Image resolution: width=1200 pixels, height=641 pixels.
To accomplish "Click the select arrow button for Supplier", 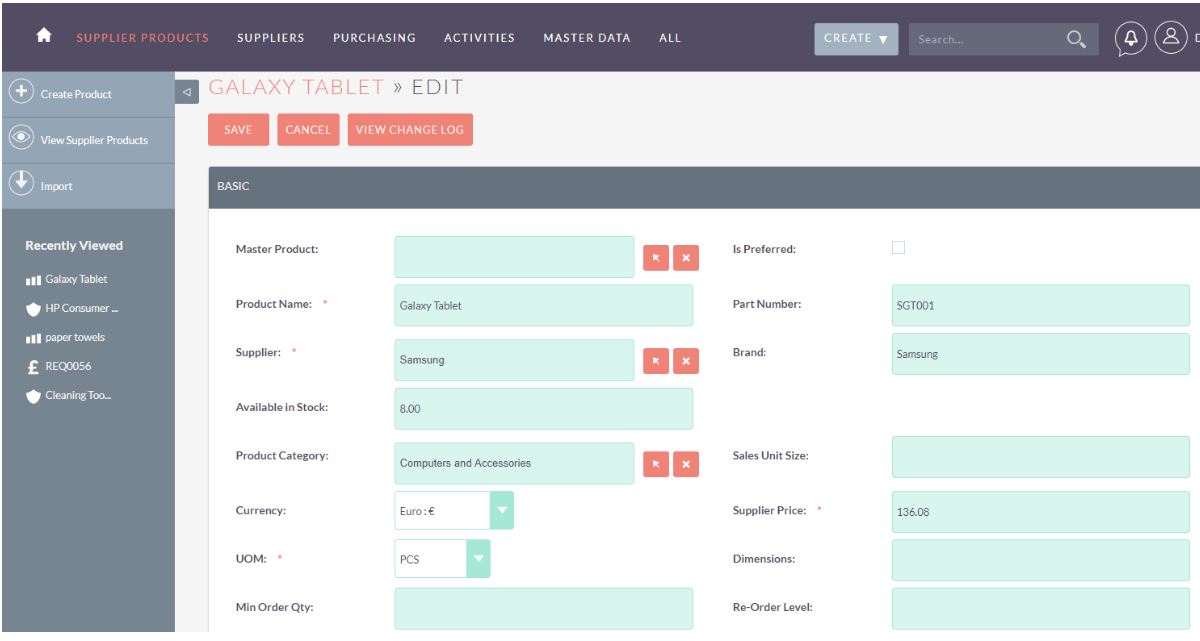I will [x=656, y=361].
